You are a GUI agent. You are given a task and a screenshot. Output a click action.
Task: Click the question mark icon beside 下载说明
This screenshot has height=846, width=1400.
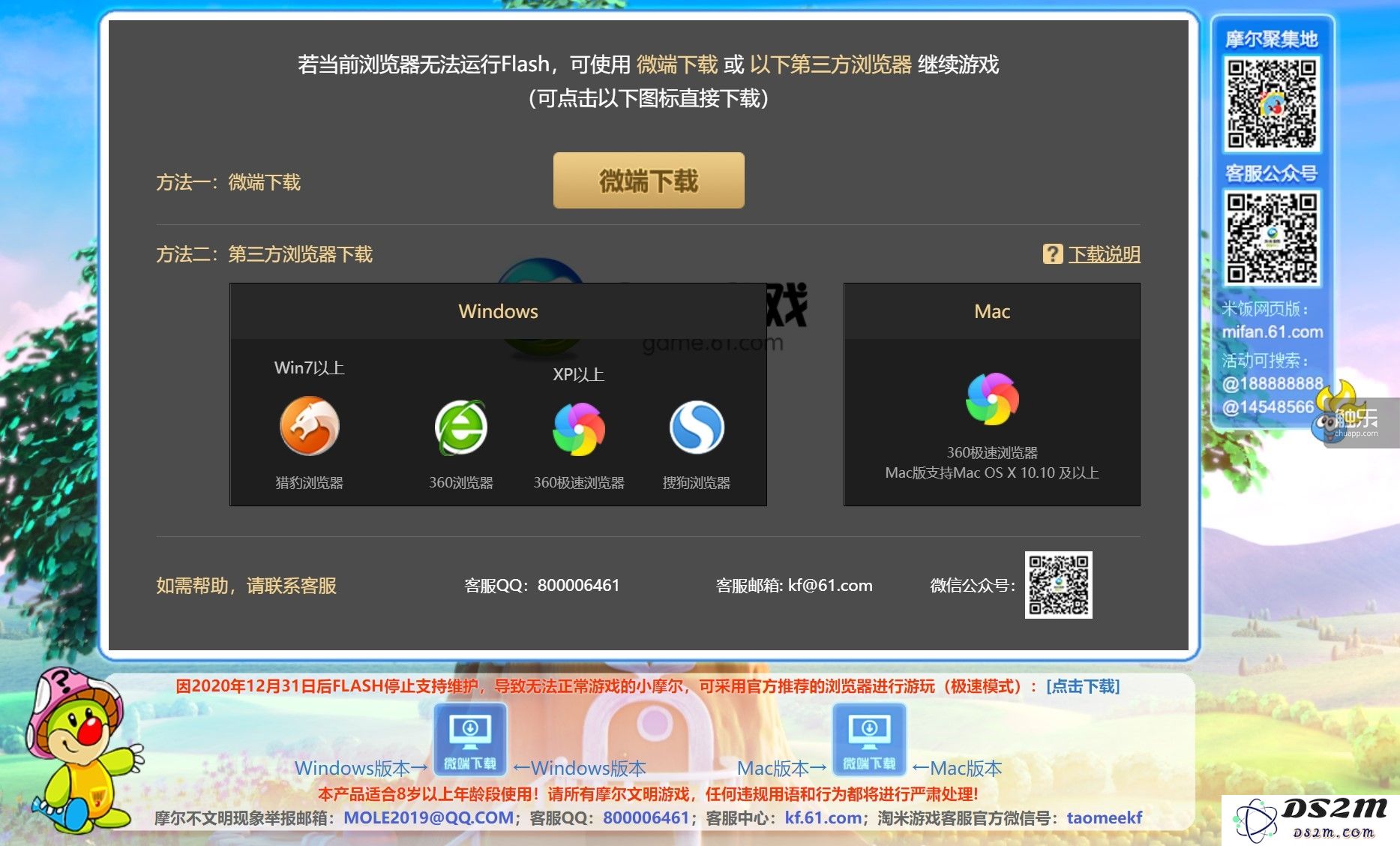(1053, 254)
